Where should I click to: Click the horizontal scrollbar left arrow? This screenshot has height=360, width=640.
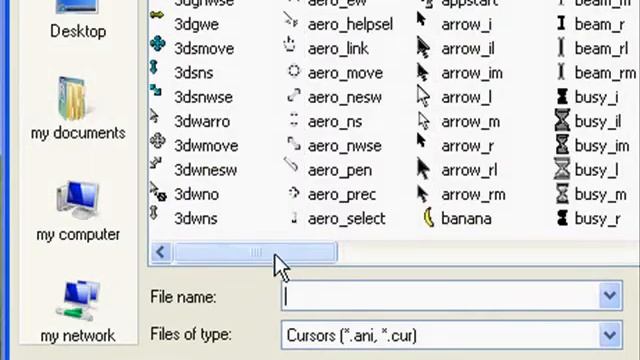click(161, 252)
